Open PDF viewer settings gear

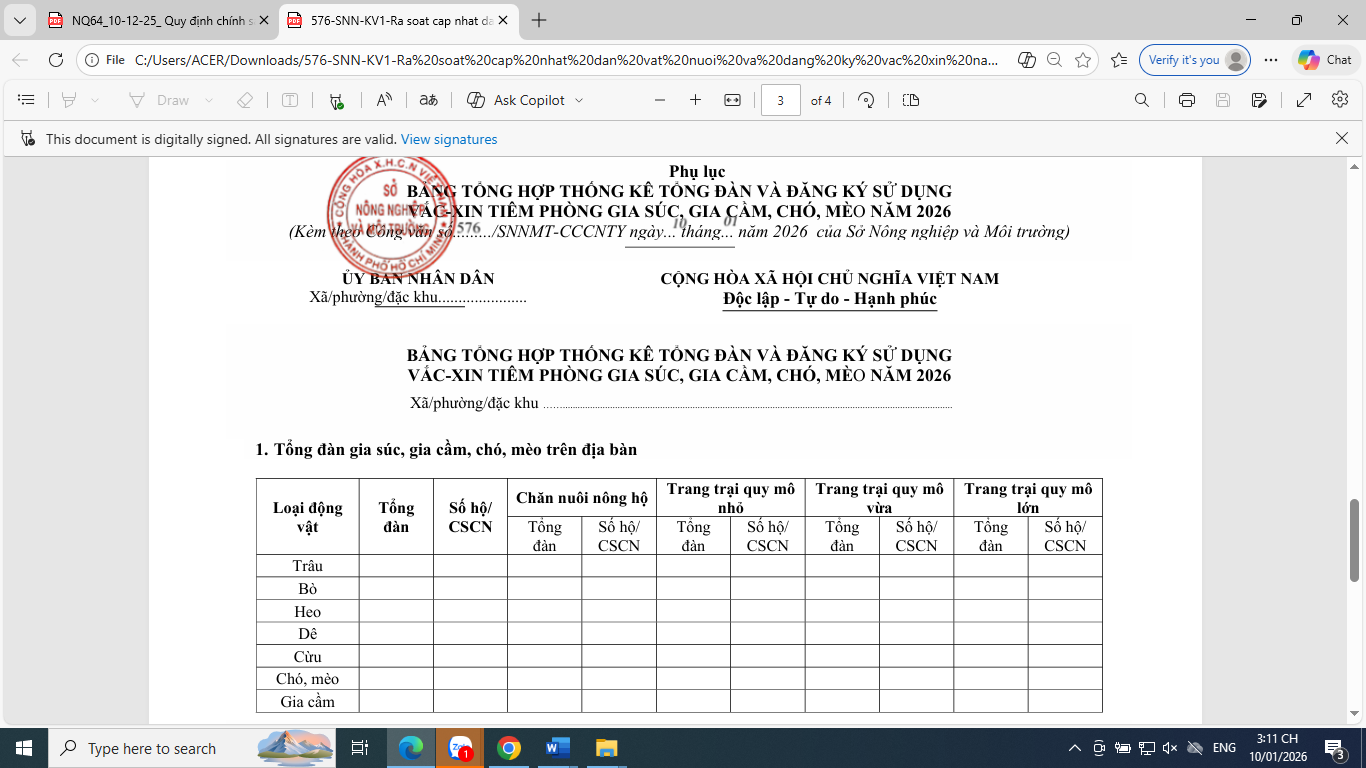(x=1341, y=100)
